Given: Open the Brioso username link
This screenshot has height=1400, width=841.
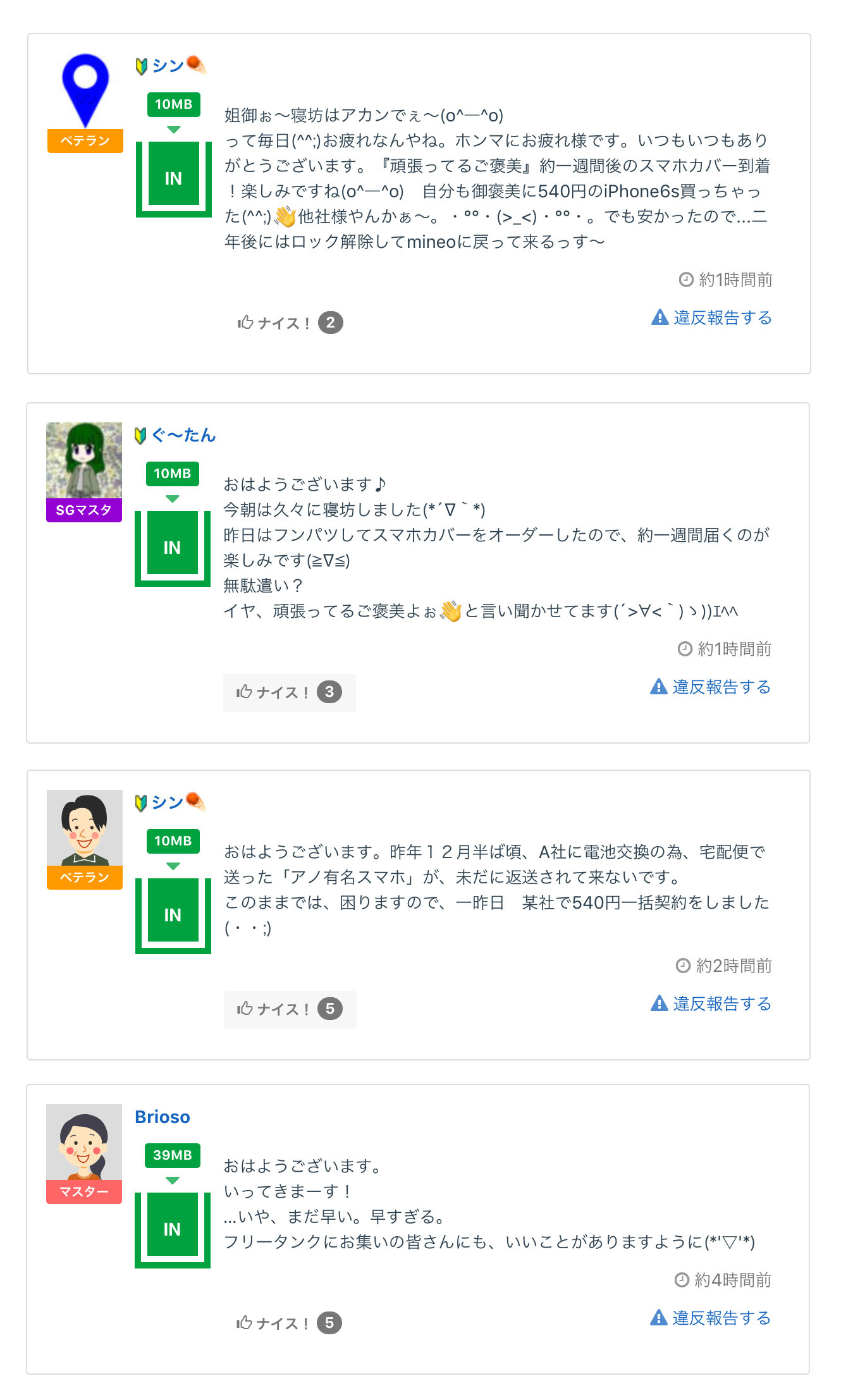Looking at the screenshot, I should 163,1117.
